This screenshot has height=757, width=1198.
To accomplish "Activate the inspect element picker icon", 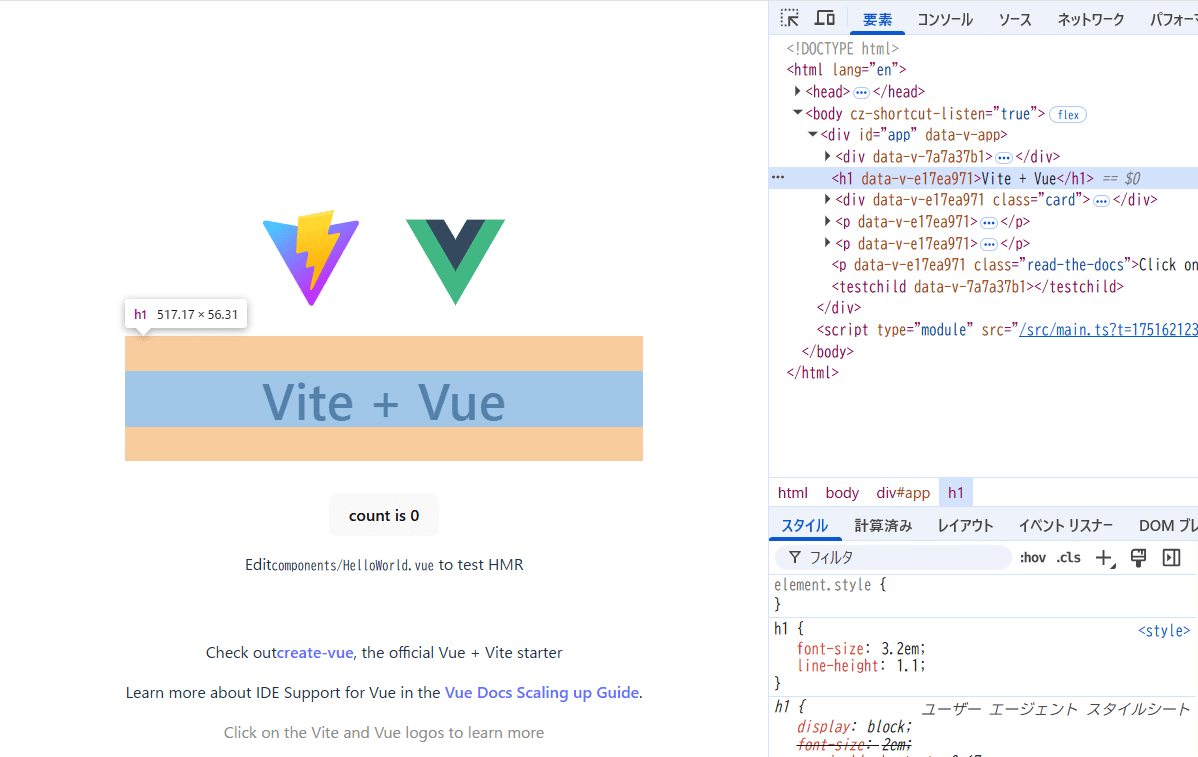I will [790, 18].
